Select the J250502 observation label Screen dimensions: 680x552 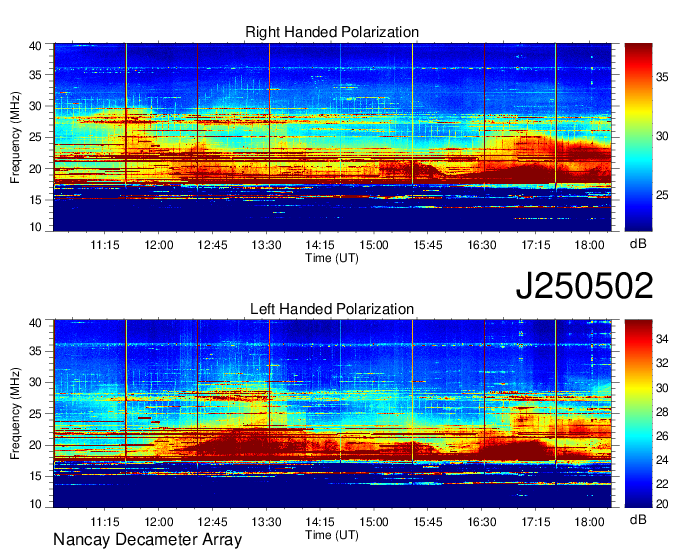click(584, 286)
